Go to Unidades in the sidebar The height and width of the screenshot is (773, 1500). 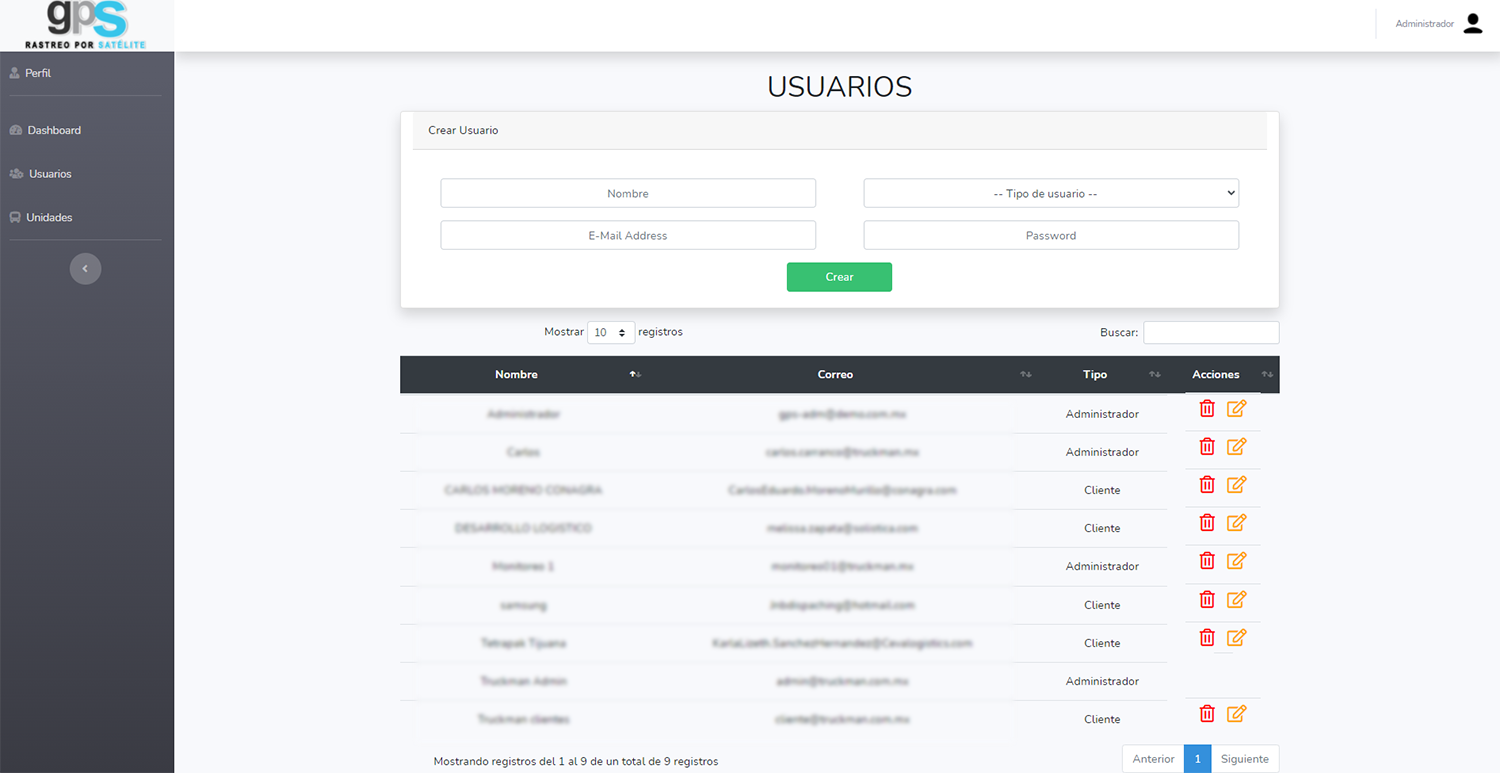[x=49, y=217]
